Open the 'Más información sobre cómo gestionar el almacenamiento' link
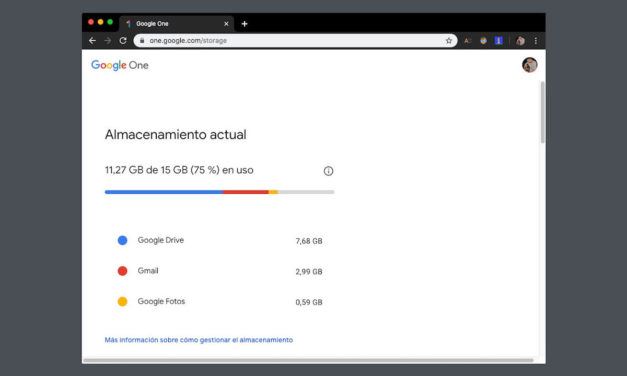627x376 pixels. point(199,340)
